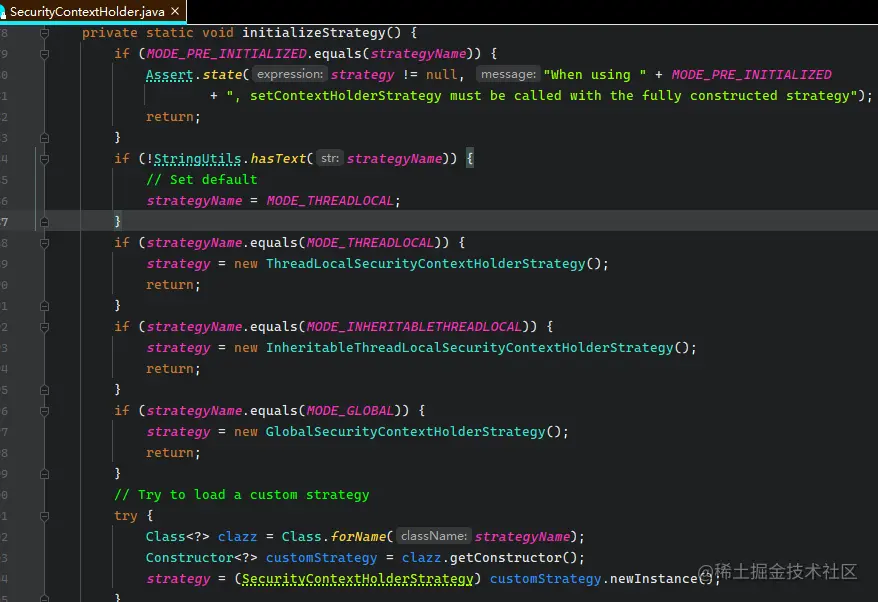Click the "When using " string literal
This screenshot has height=602, width=878.
[x=594, y=74]
